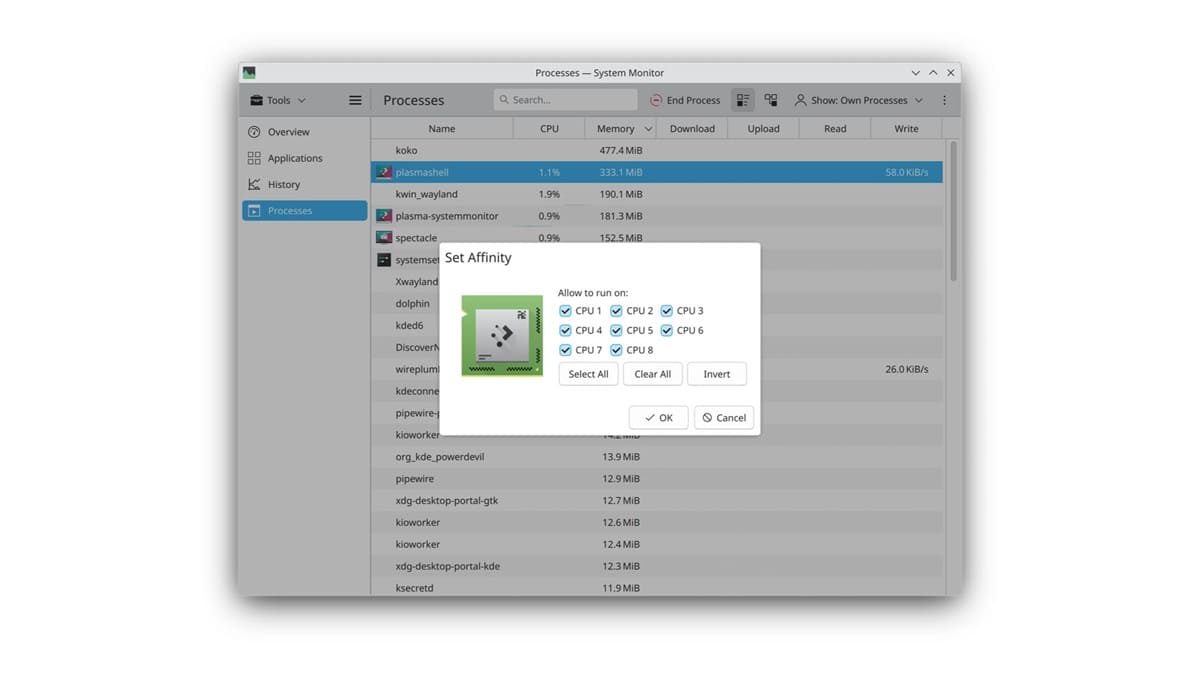1200x675 pixels.
Task: Switch to tree view mode icon
Action: pyautogui.click(x=771, y=100)
